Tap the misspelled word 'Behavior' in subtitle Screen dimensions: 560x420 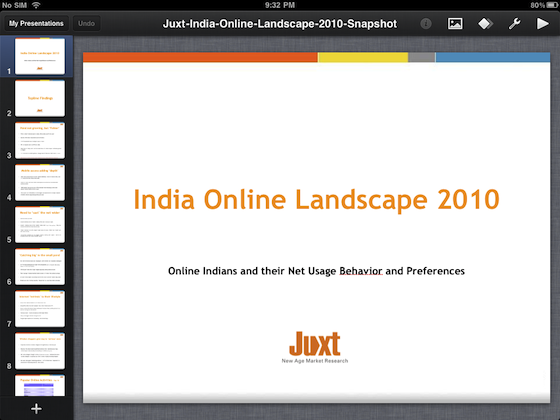click(x=361, y=271)
